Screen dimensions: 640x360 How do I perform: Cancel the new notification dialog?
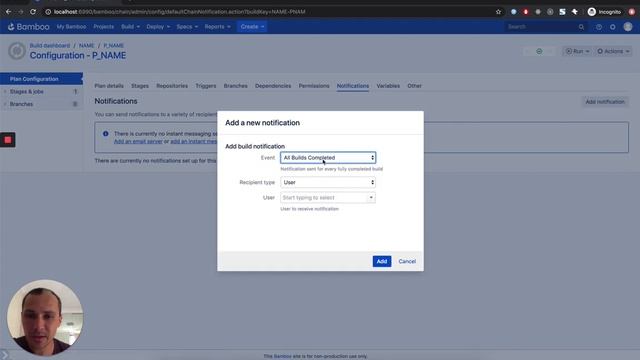pyautogui.click(x=407, y=261)
